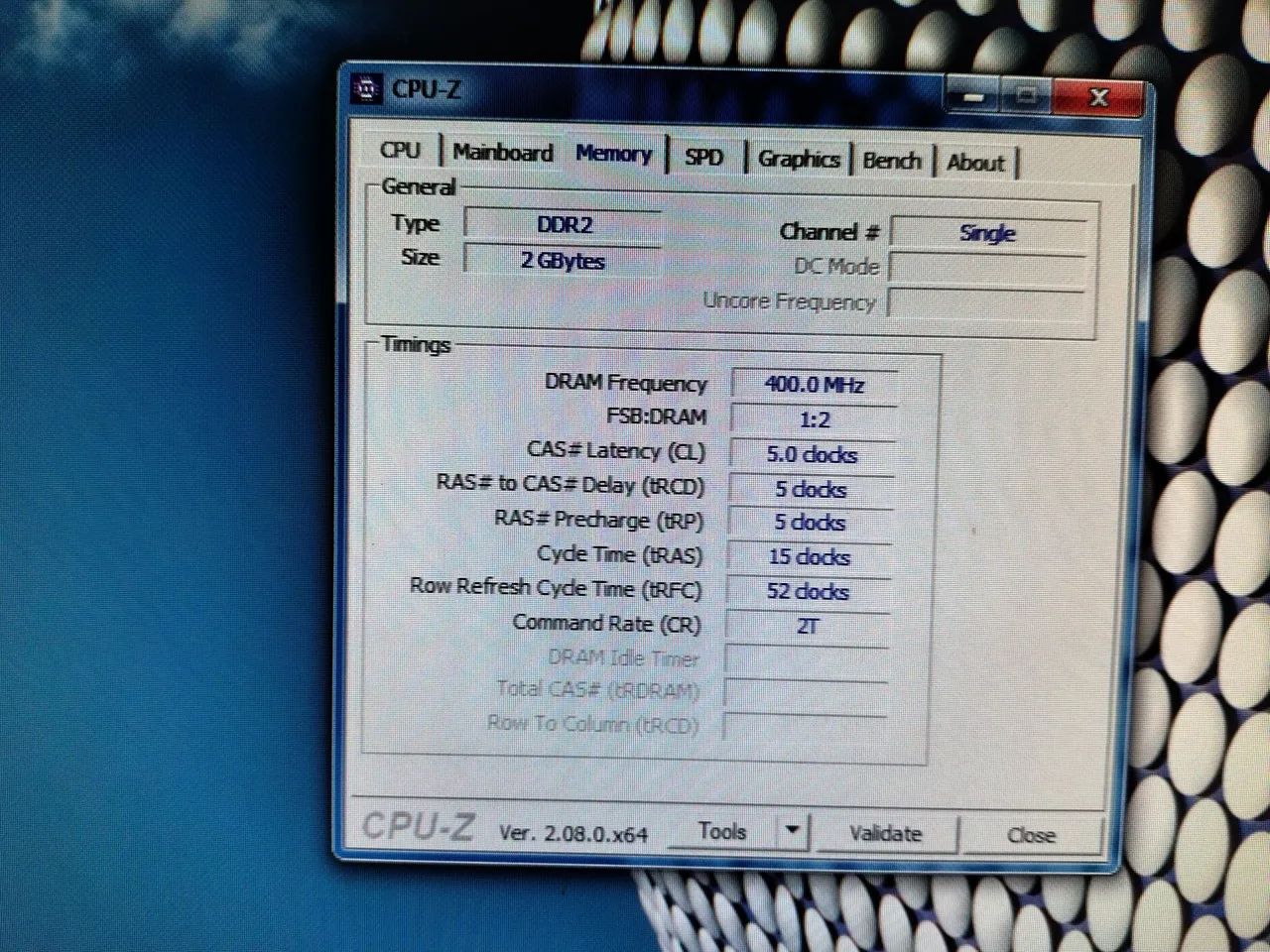Click the memory Type field DDR2
This screenshot has width=1270, height=952.
563,225
